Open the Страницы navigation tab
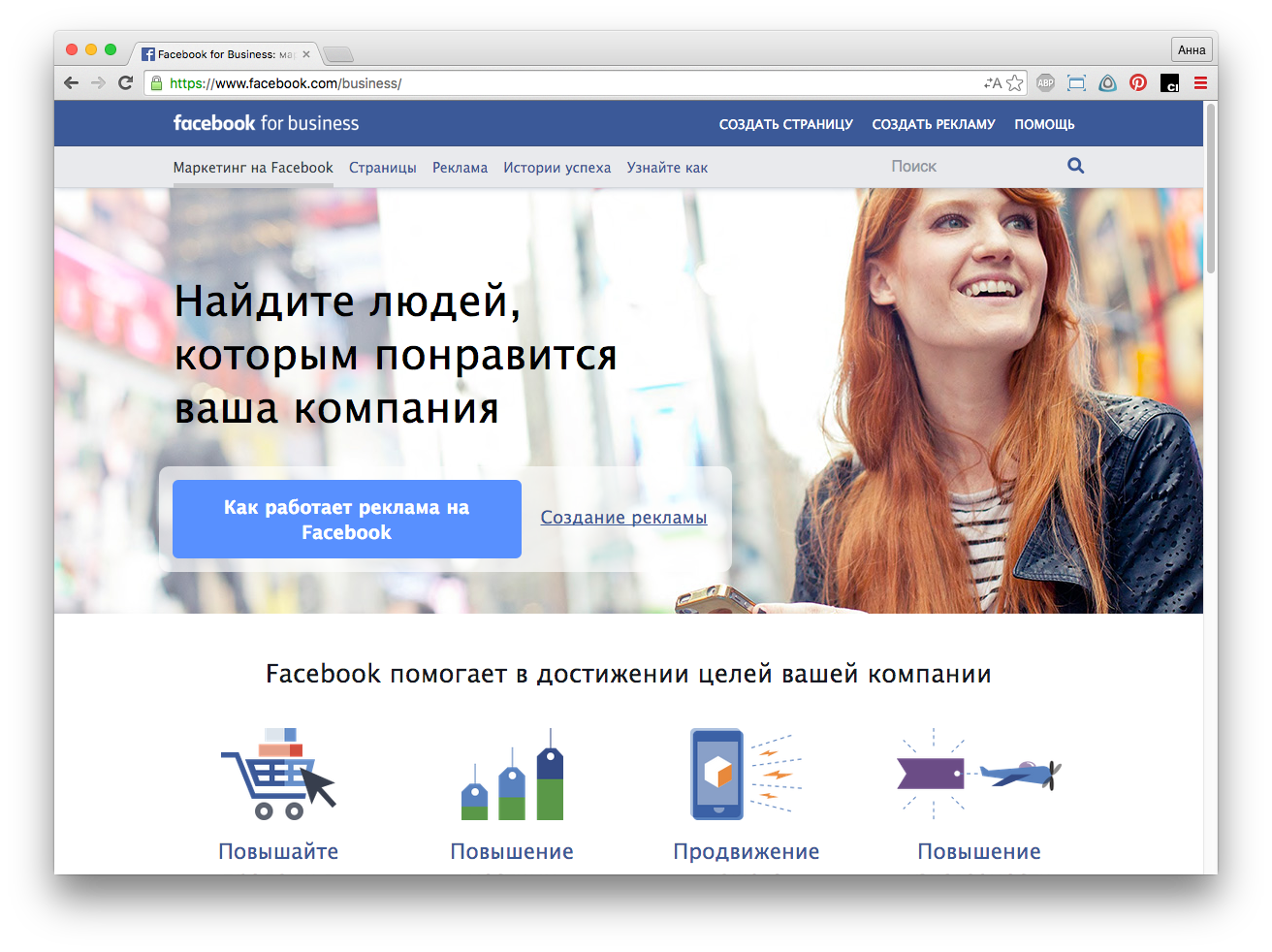The width and height of the screenshot is (1272, 952). tap(382, 168)
